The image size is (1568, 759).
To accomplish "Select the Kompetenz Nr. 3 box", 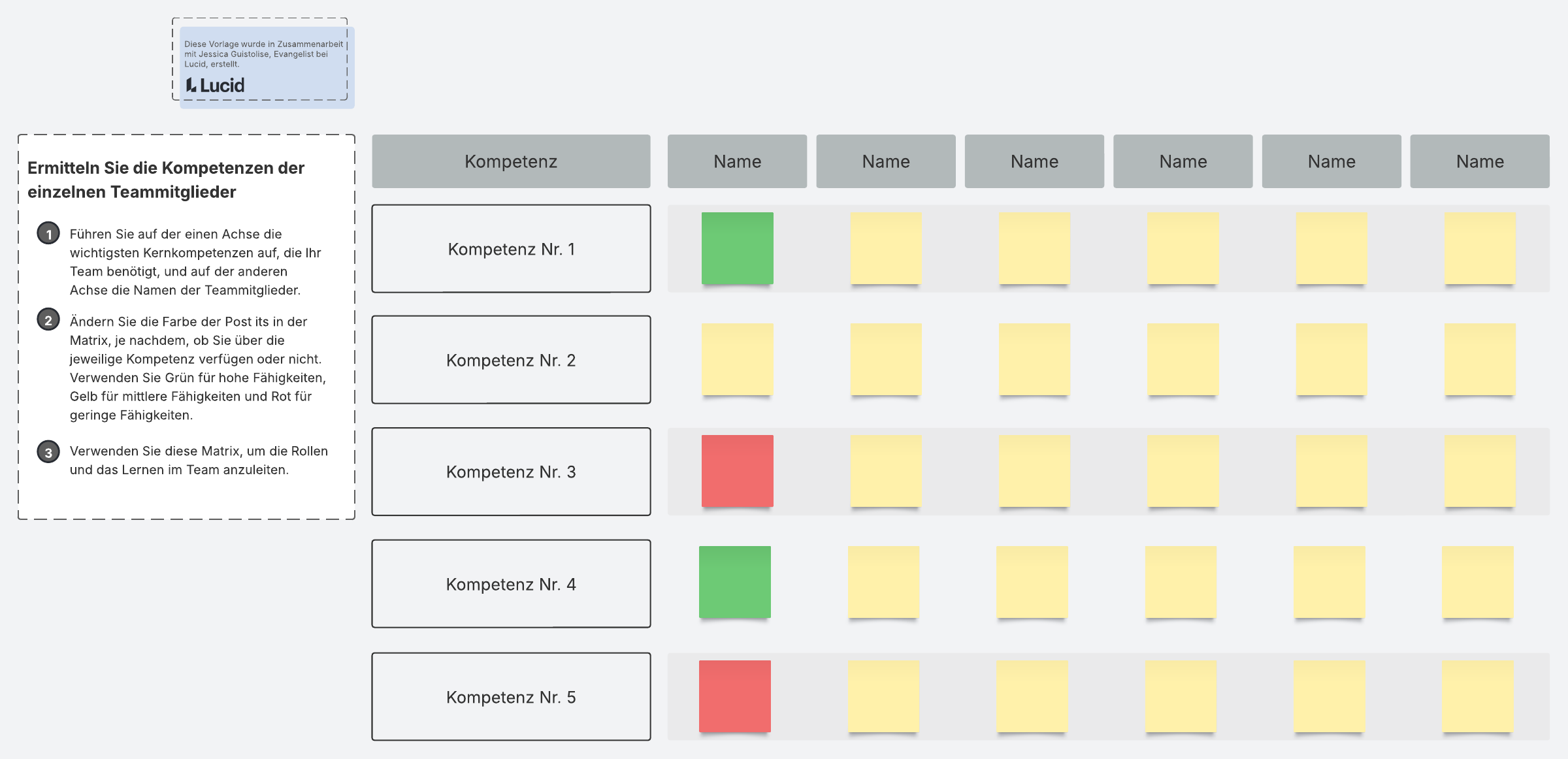I will tap(511, 472).
